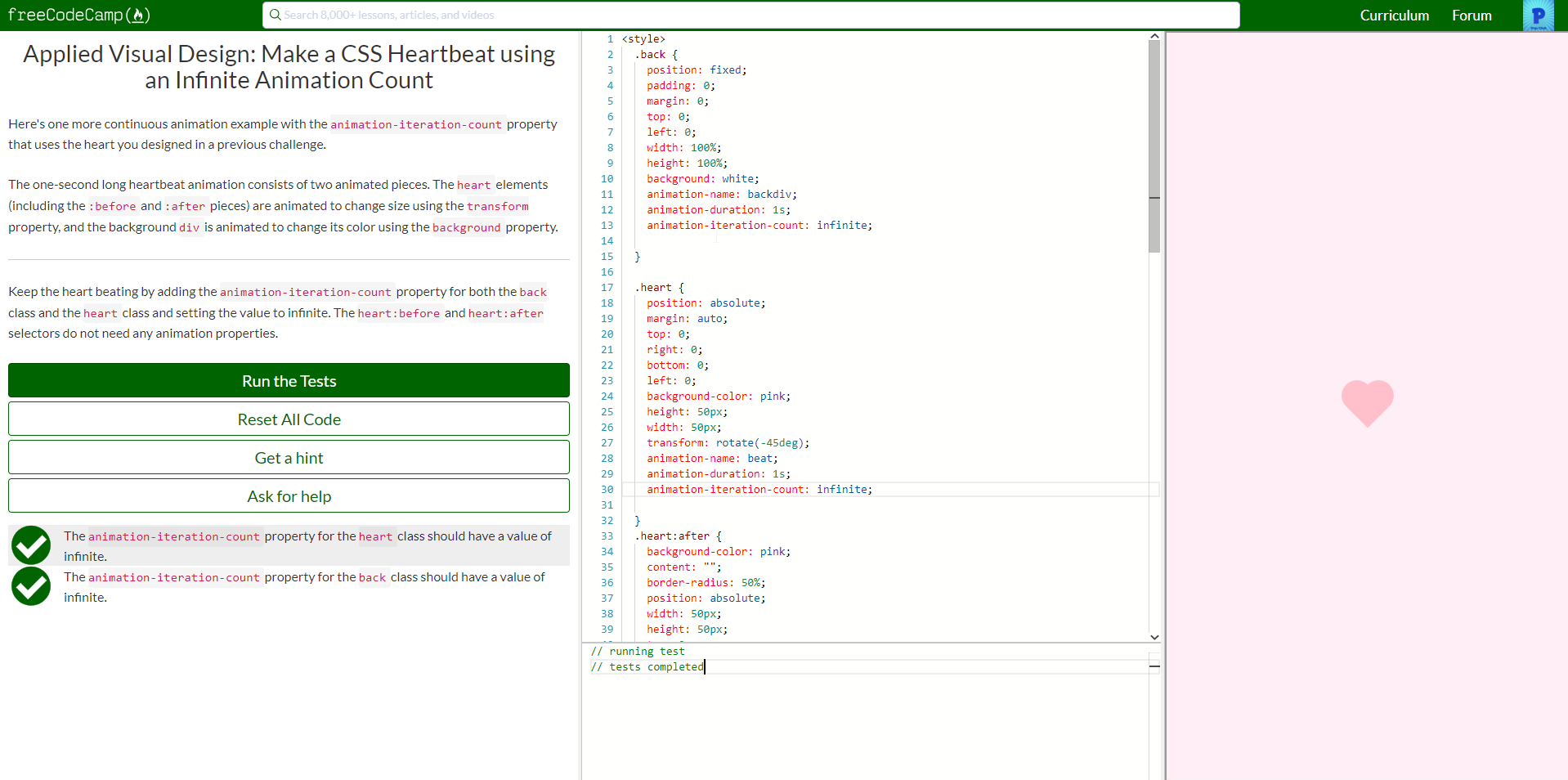This screenshot has height=780, width=1568.
Task: Click the back class test checkmark icon
Action: tap(31, 586)
